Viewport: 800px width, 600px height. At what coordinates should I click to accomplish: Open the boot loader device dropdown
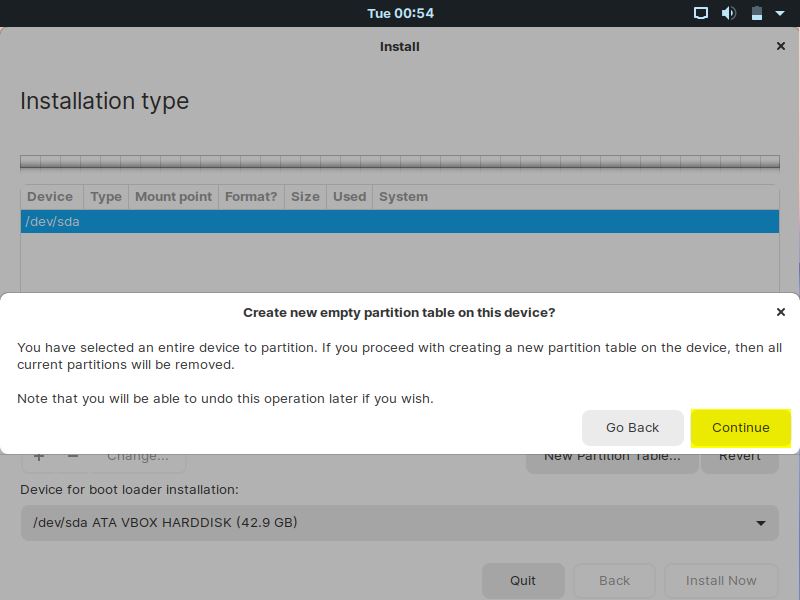point(399,522)
